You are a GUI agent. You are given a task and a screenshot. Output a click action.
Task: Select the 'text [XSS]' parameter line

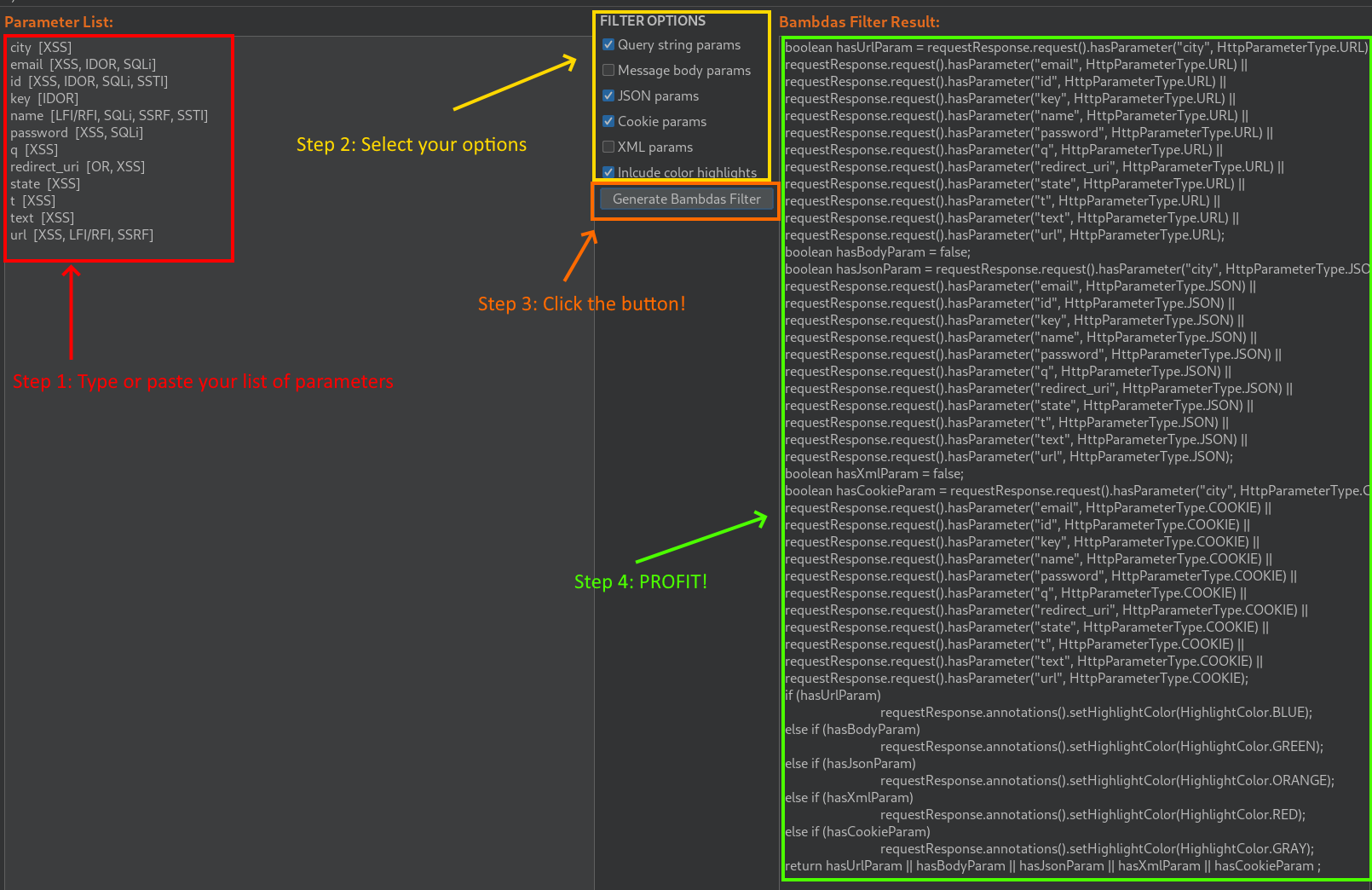click(42, 217)
